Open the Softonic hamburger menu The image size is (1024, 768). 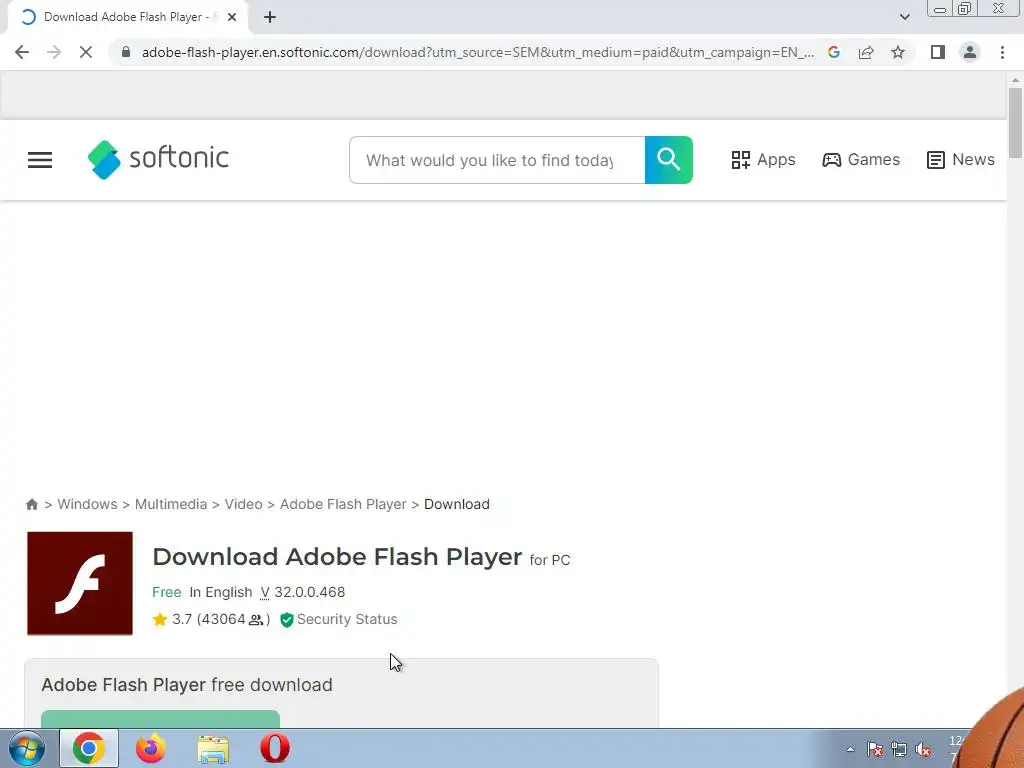click(x=40, y=160)
